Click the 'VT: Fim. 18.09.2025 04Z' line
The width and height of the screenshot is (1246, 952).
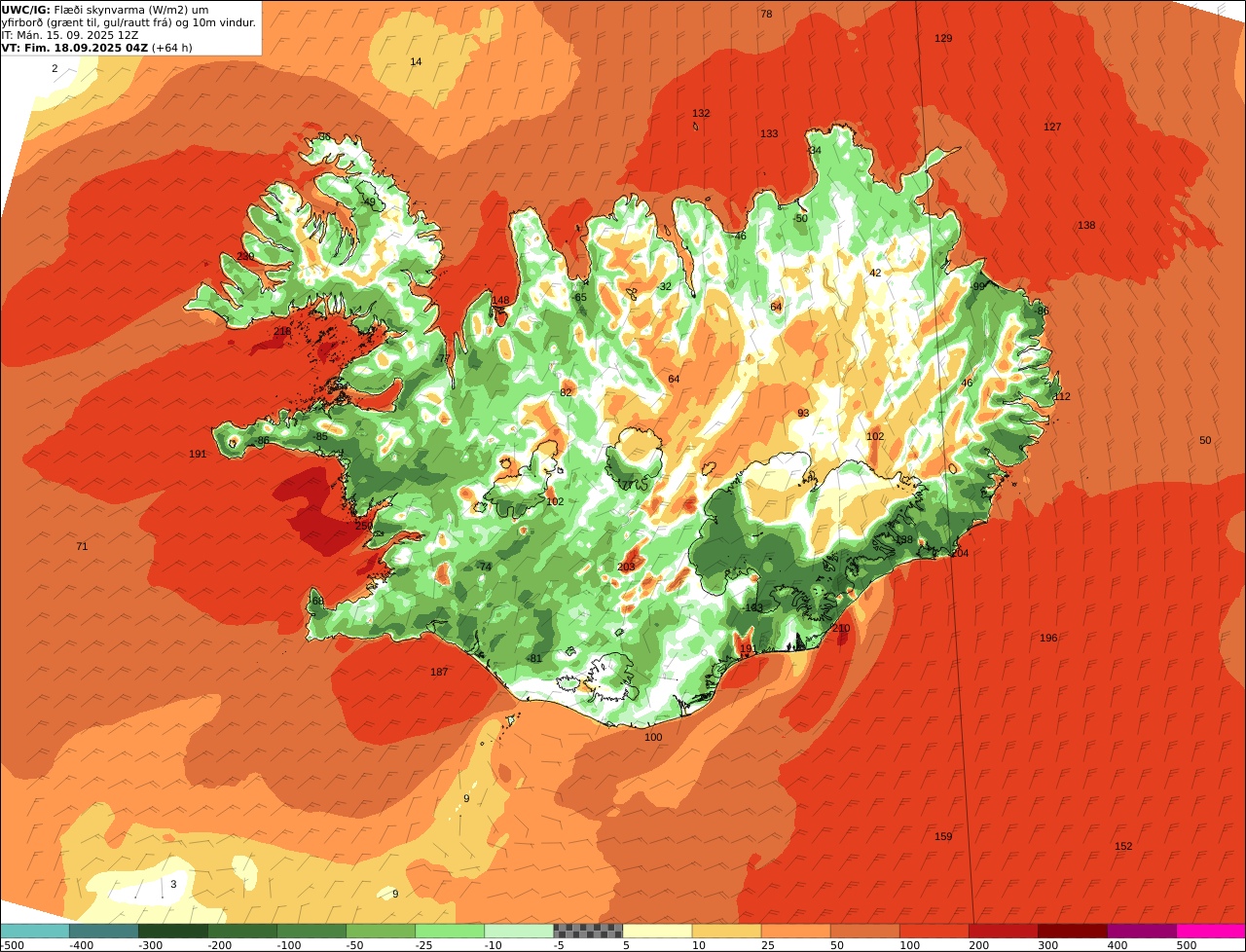[x=74, y=48]
